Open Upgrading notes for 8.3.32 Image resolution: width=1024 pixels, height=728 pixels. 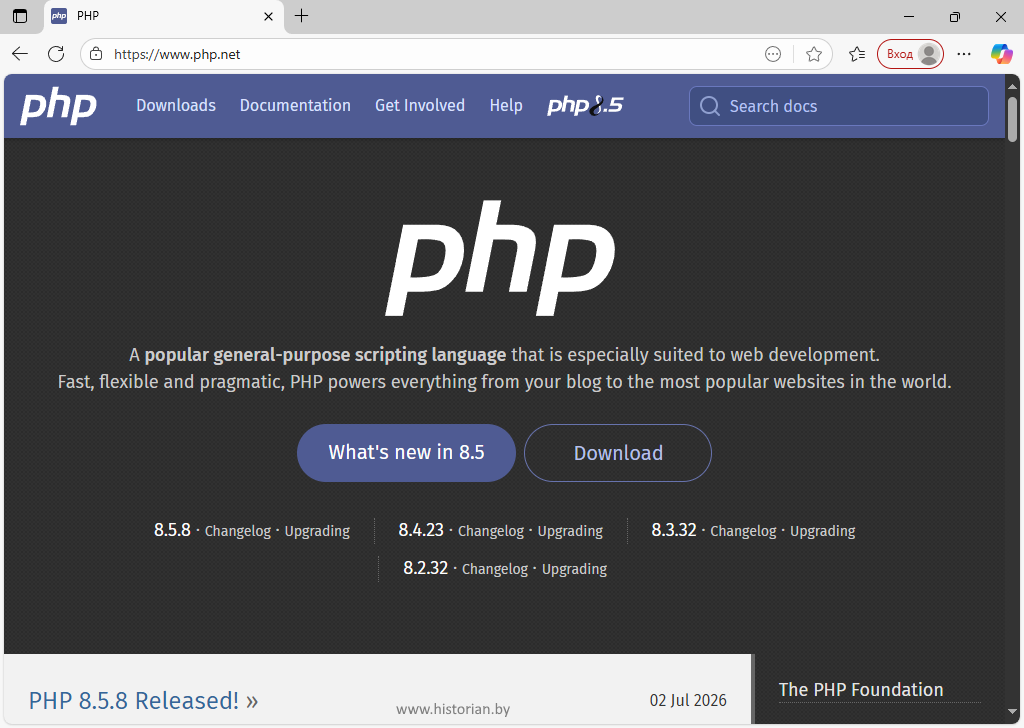[x=823, y=531]
